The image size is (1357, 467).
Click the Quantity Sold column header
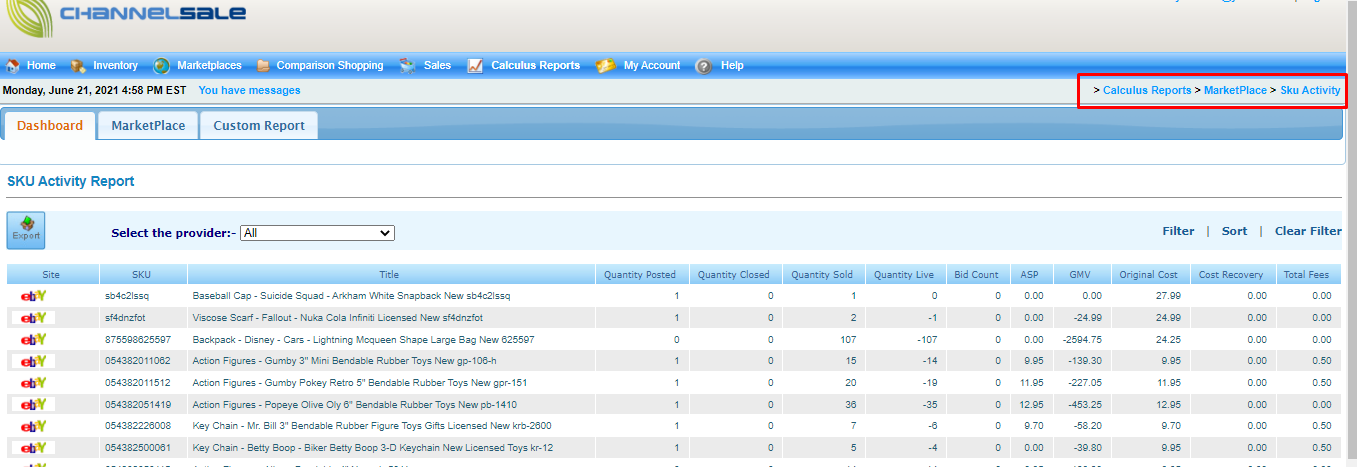tap(822, 275)
